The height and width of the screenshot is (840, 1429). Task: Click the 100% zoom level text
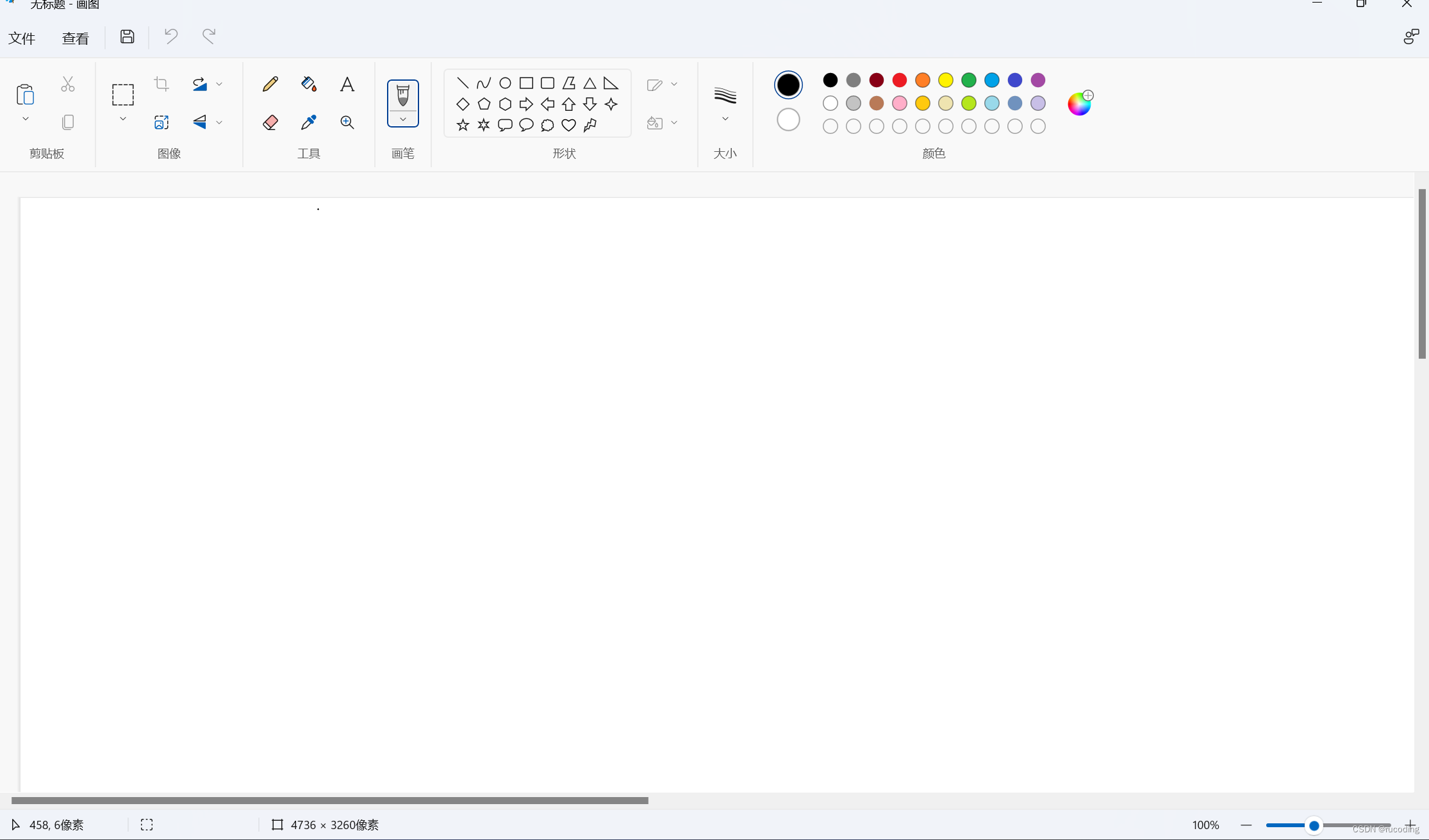pos(1205,825)
